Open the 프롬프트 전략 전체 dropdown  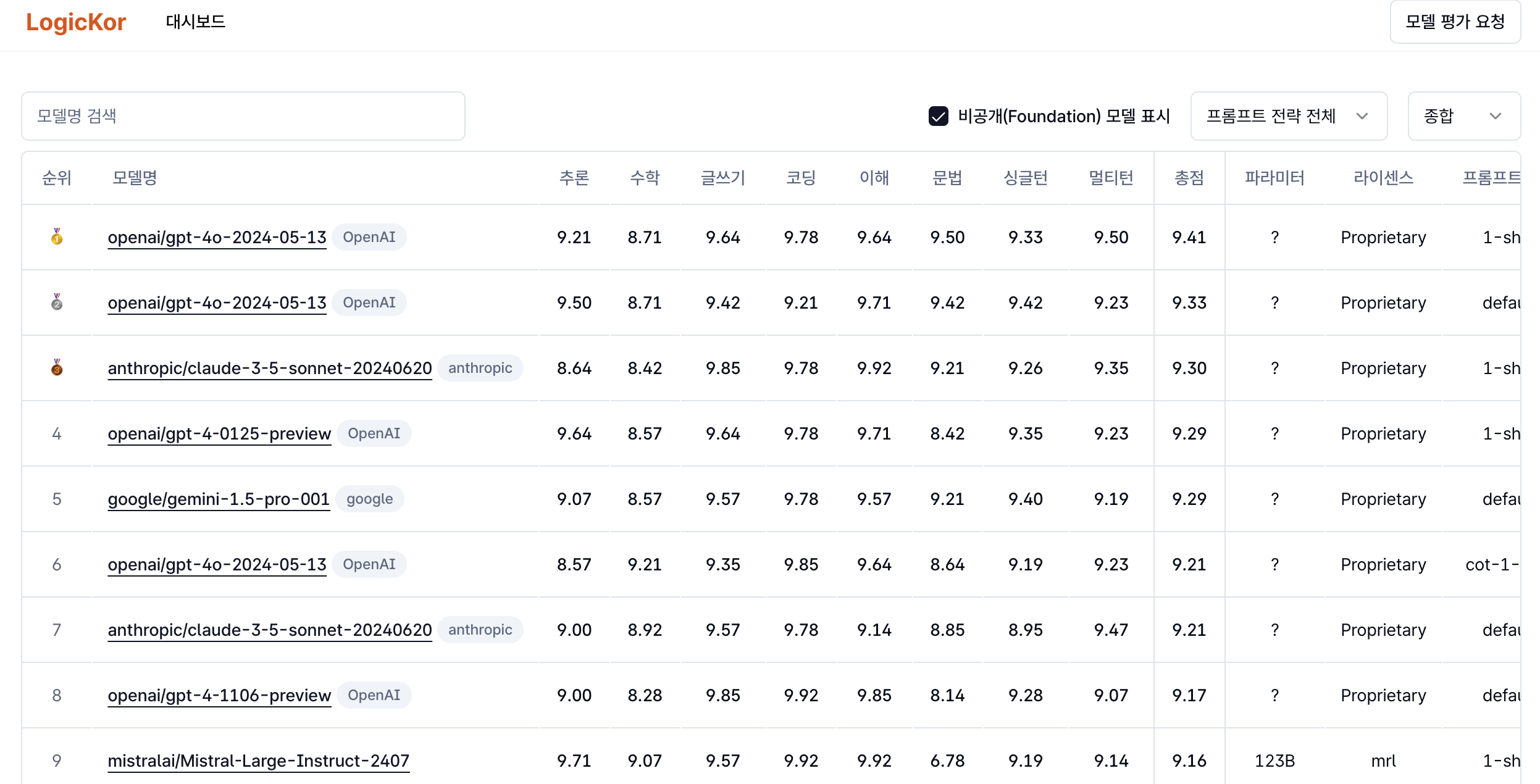pos(1288,116)
